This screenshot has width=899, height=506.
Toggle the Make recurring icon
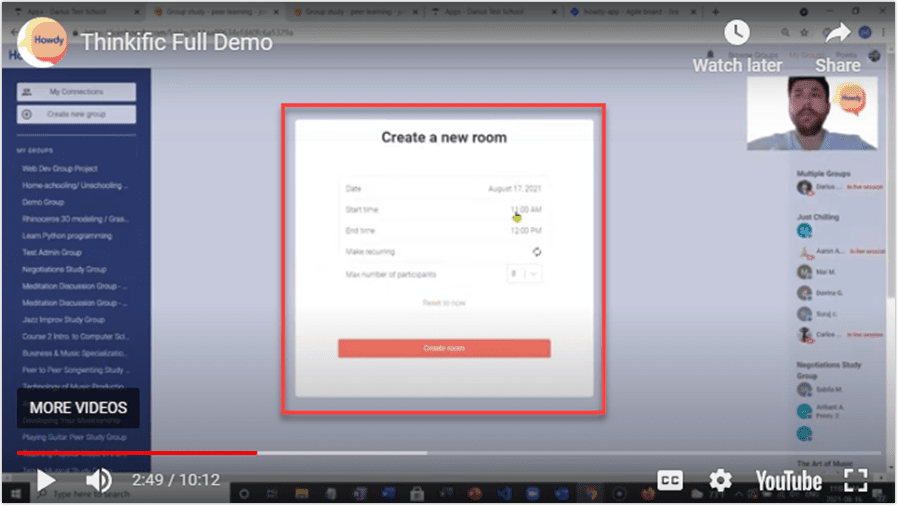click(x=537, y=252)
